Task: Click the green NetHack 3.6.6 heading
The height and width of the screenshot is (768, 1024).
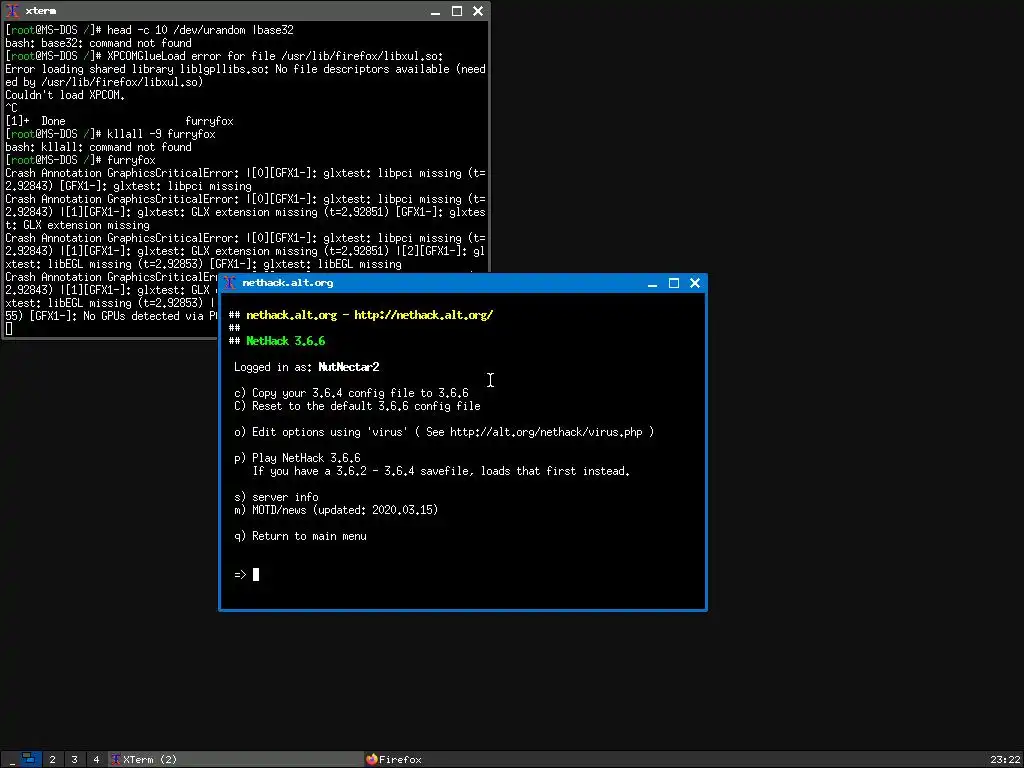Action: point(285,342)
